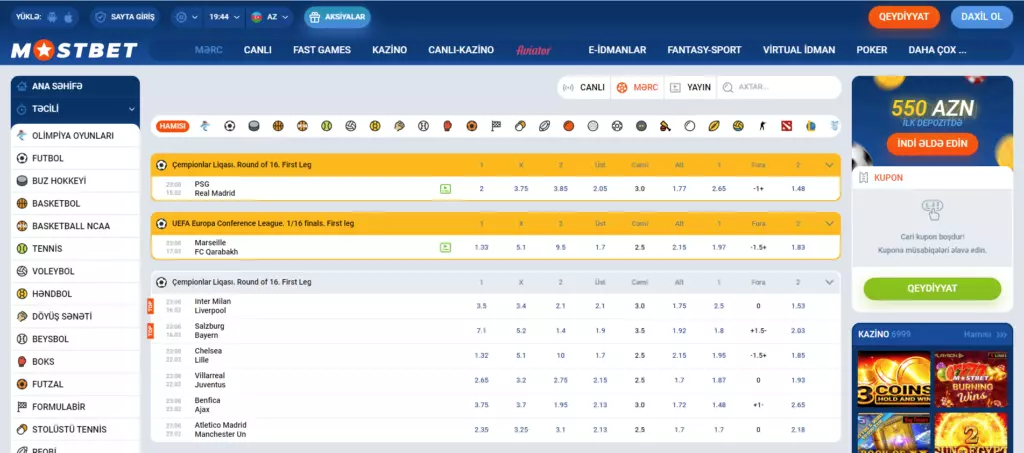
Task: Open ANA SƏHİFƏ in sidebar
Action: click(x=75, y=86)
